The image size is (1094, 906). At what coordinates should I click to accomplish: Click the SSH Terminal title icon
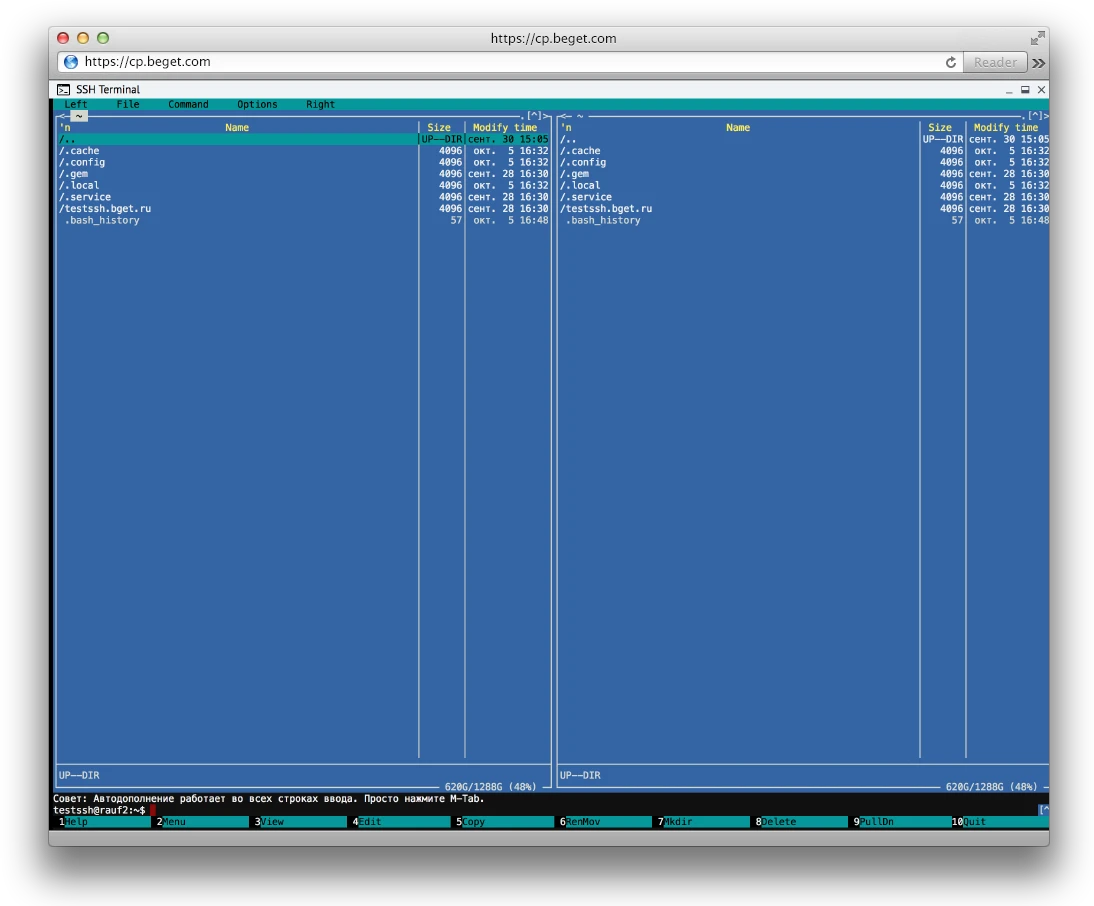pos(63,90)
